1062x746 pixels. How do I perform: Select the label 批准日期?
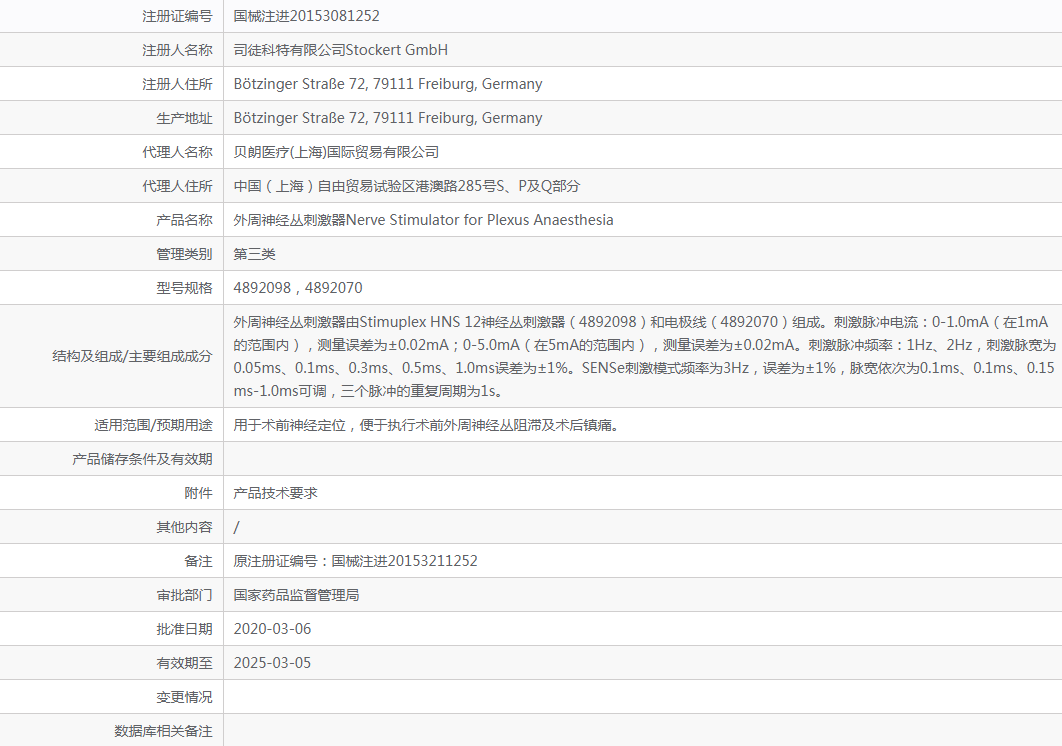pyautogui.click(x=184, y=629)
